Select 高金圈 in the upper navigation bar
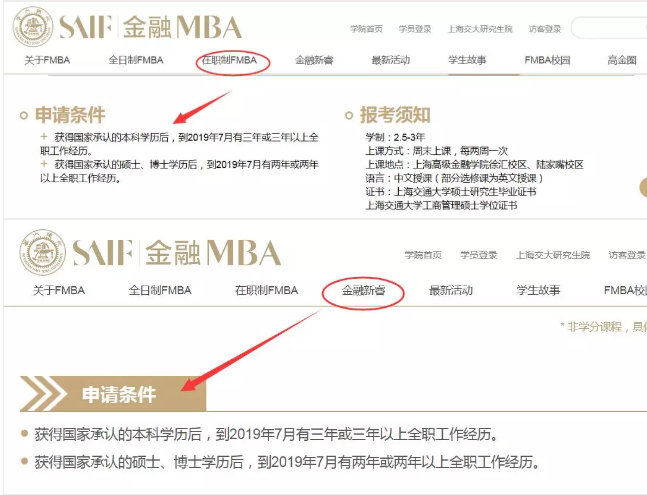 coord(621,61)
